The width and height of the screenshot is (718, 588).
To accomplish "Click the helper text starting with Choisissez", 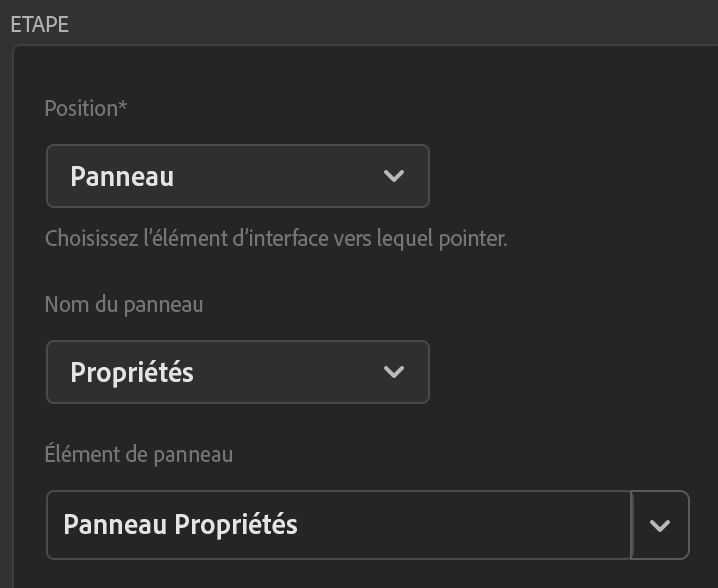I will pyautogui.click(x=276, y=240).
